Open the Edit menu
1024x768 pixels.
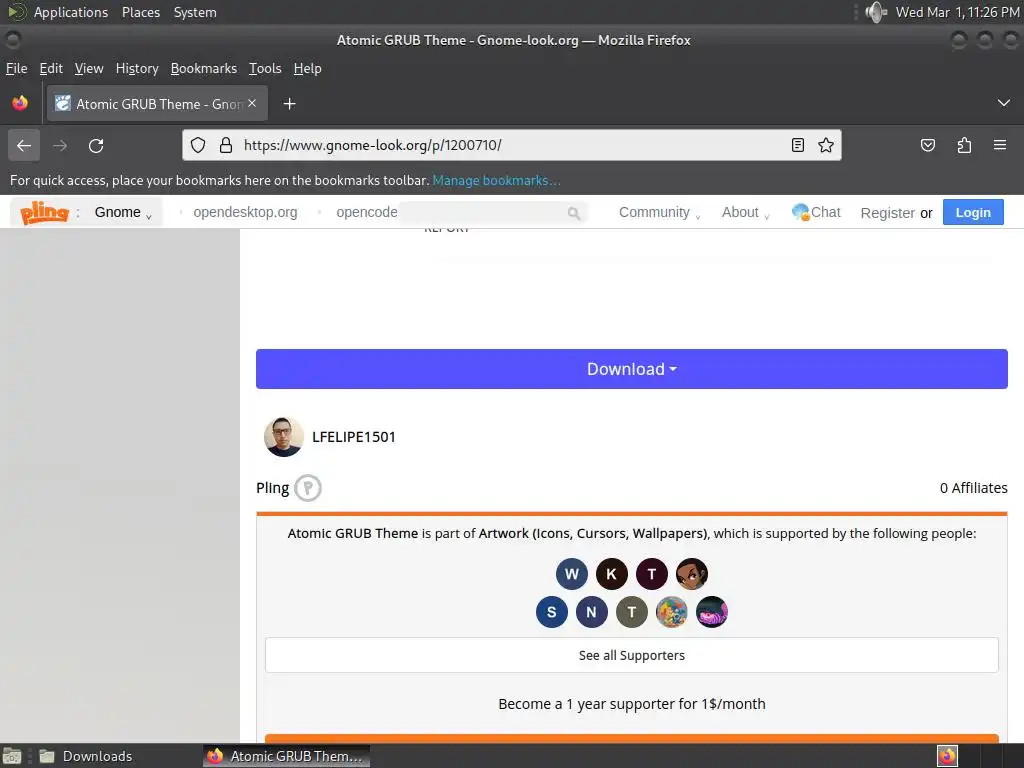tap(51, 69)
